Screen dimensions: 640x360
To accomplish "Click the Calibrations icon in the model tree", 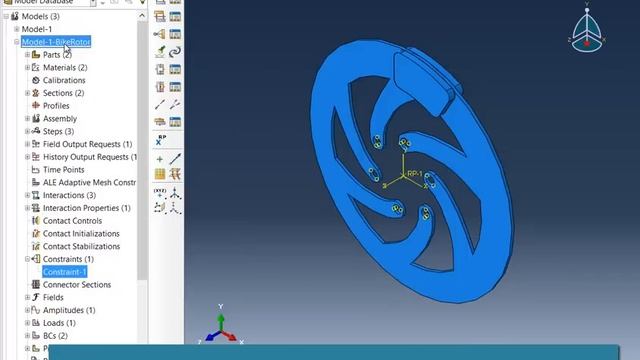I will (36, 80).
